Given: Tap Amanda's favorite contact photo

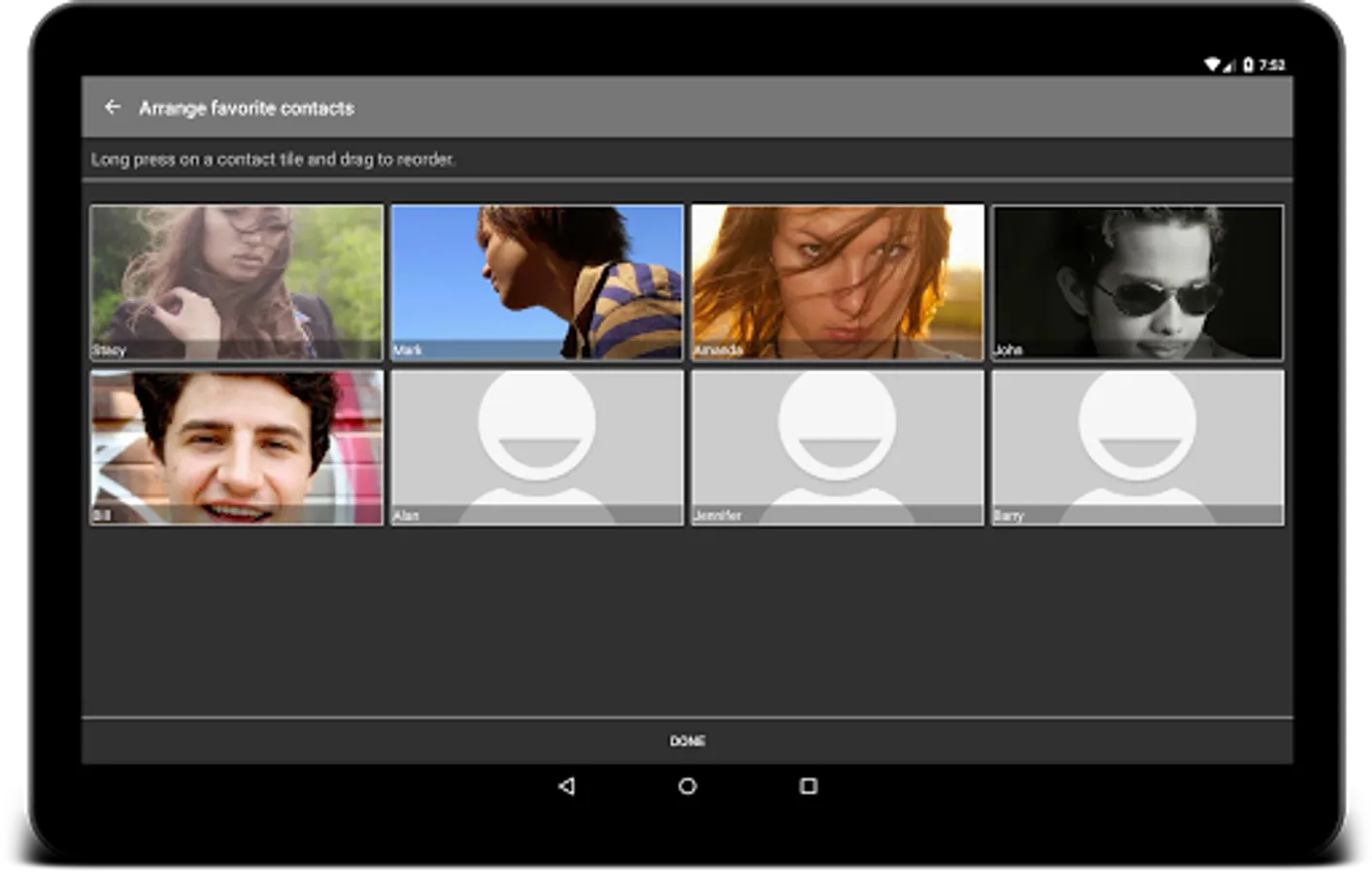Looking at the screenshot, I should (x=837, y=283).
